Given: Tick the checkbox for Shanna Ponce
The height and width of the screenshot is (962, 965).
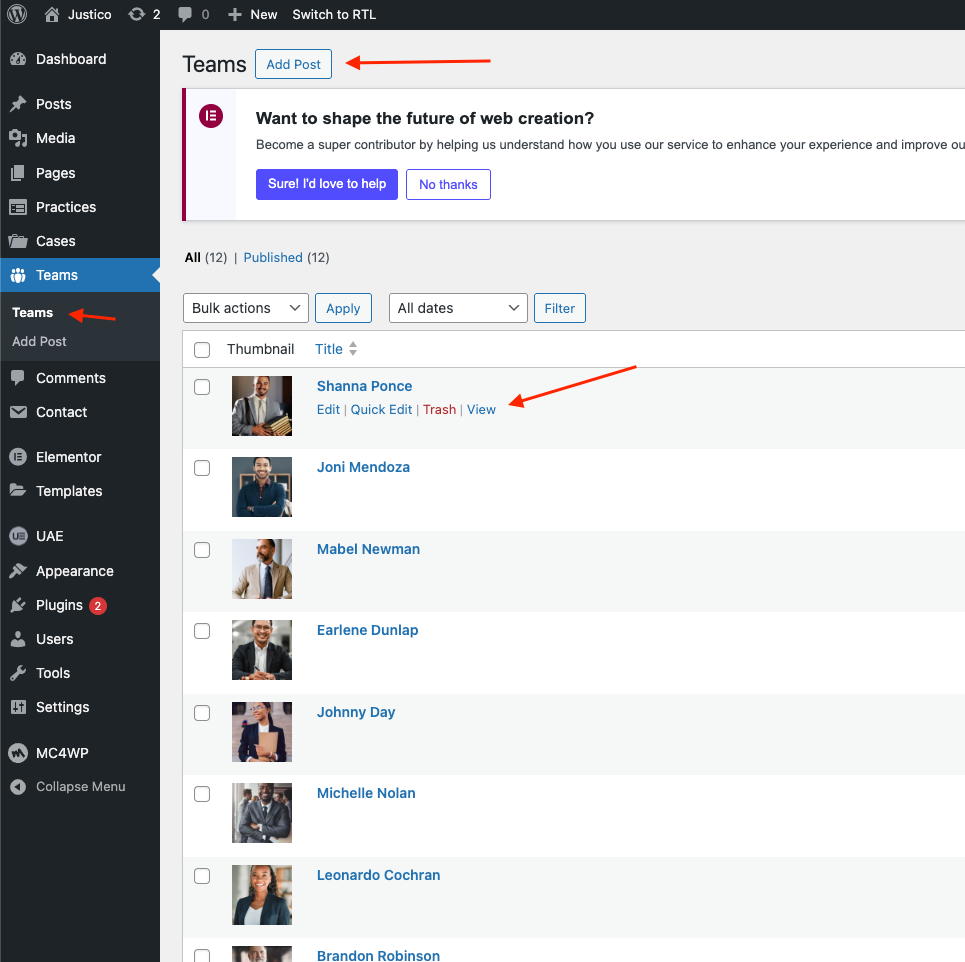Looking at the screenshot, I should tap(202, 387).
